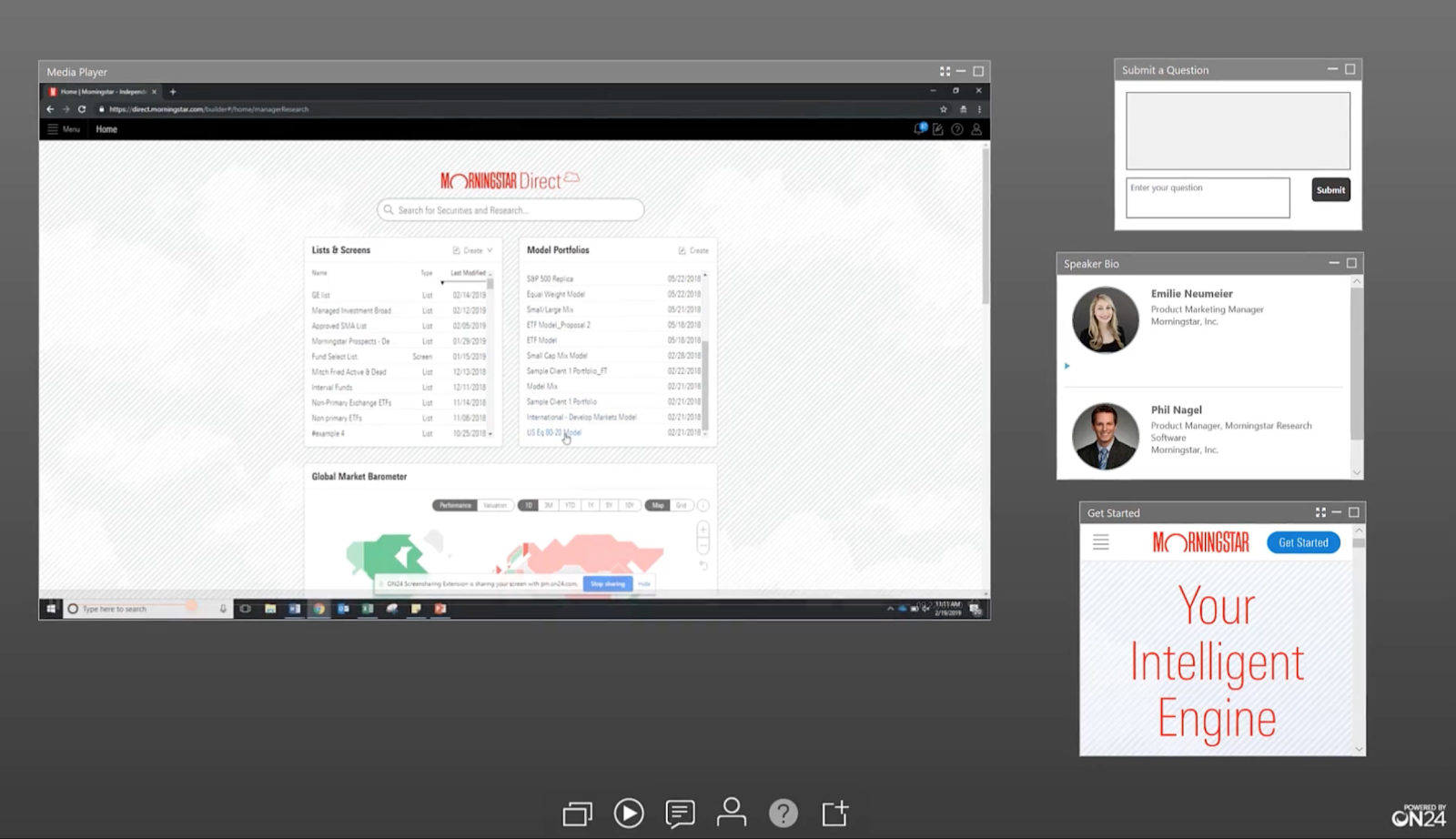Viewport: 1456px width, 839px height.
Task: Click the Submit button for question
Action: click(x=1330, y=190)
